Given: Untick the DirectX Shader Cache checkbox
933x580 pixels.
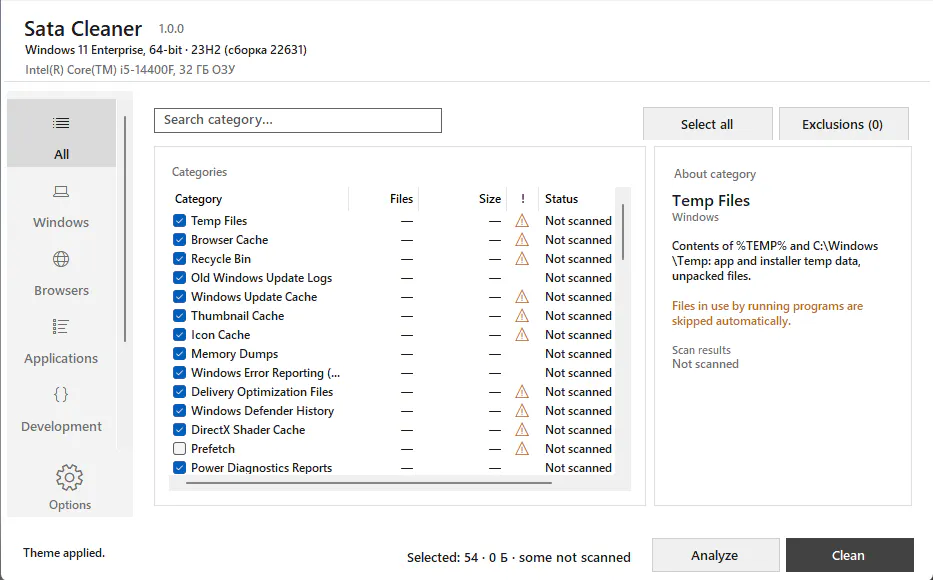Looking at the screenshot, I should tap(179, 430).
